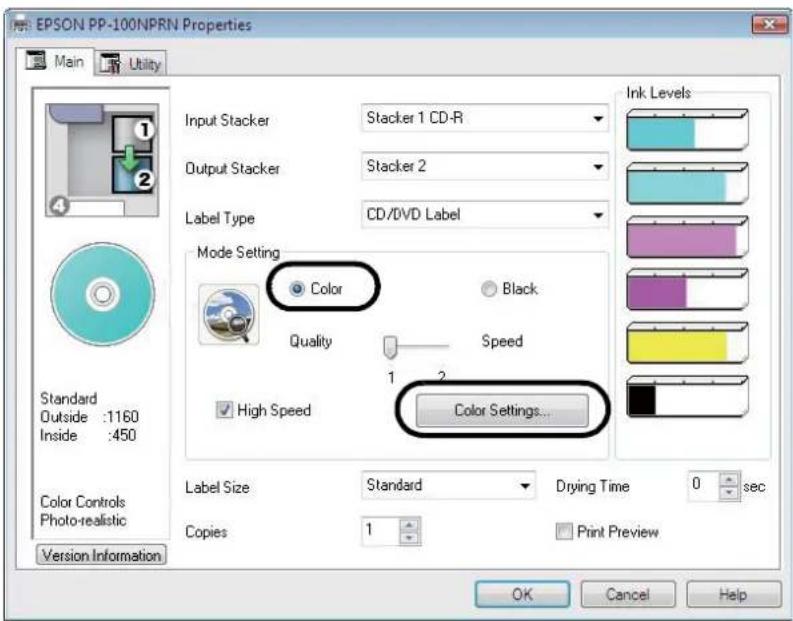Click the Drying Time input field
Image resolution: width=793 pixels, height=621 pixels.
[x=703, y=486]
